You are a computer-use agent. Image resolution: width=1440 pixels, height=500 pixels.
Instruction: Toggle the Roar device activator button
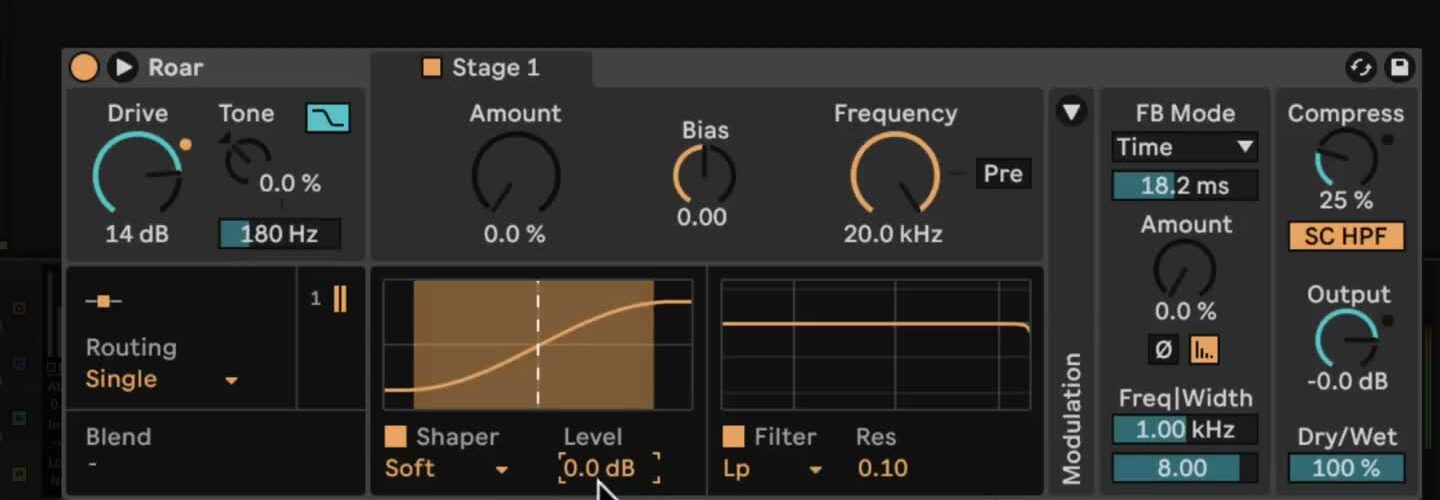(84, 67)
